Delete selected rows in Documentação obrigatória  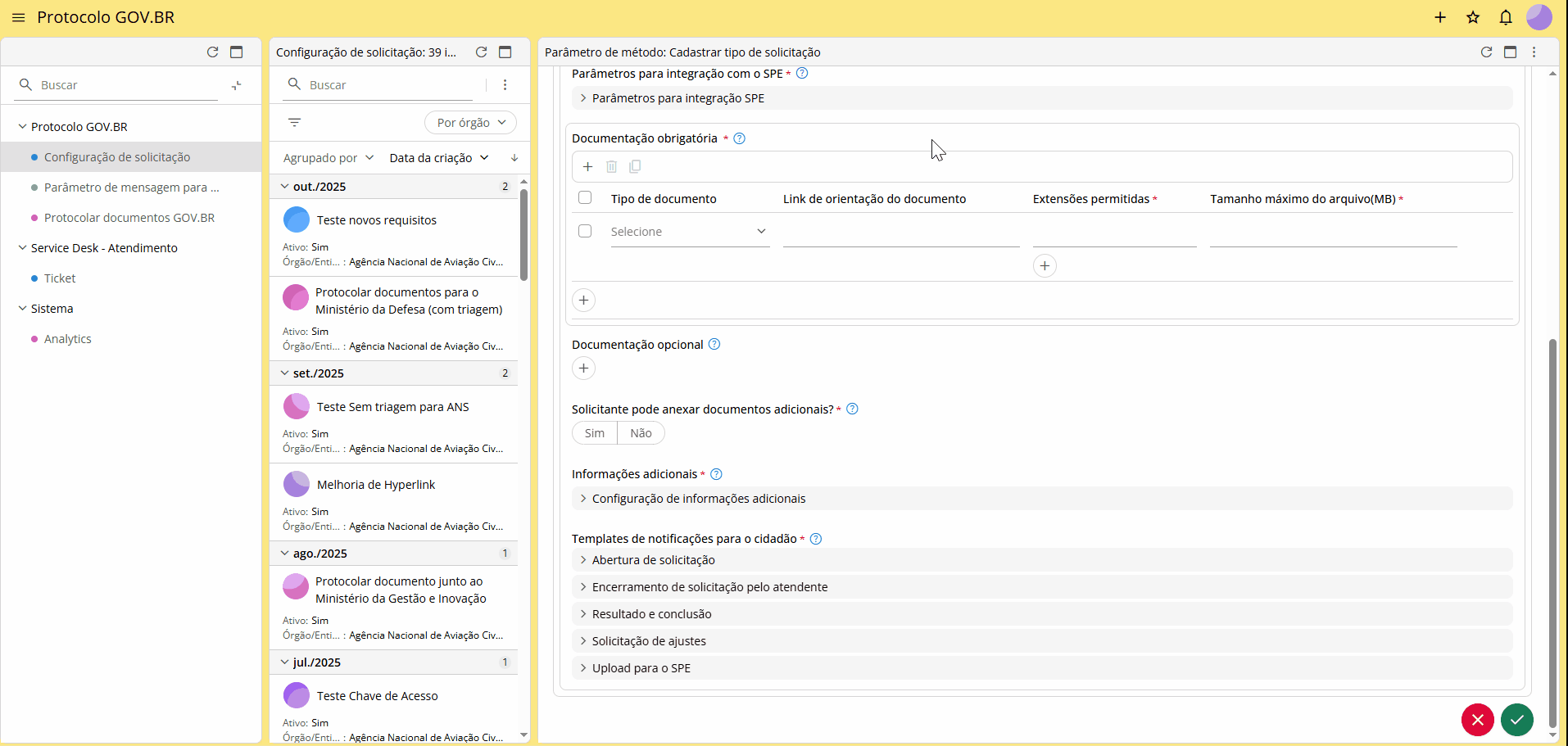click(x=611, y=166)
